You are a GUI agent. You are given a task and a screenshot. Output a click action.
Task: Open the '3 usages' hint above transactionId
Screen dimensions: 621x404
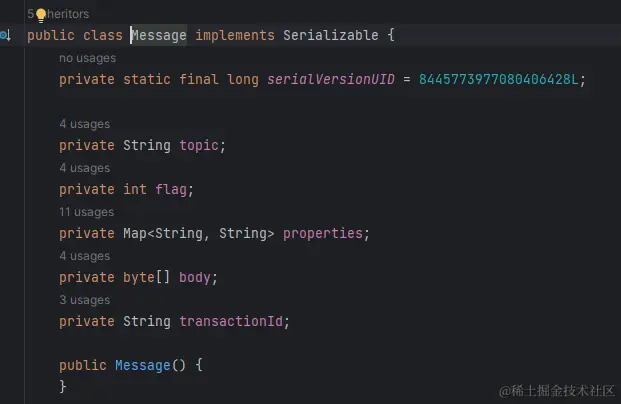tap(85, 300)
